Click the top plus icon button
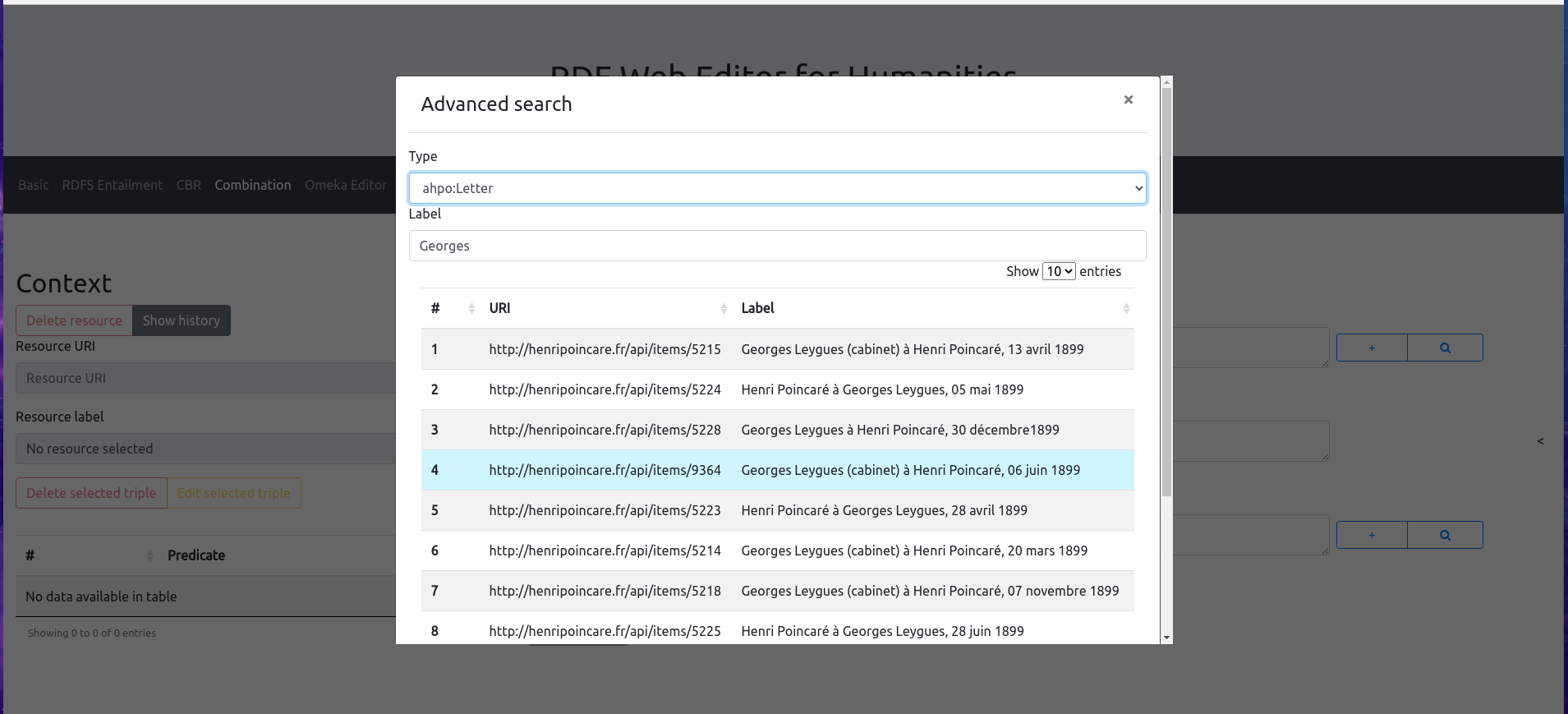The width and height of the screenshot is (1568, 714). coord(1372,348)
